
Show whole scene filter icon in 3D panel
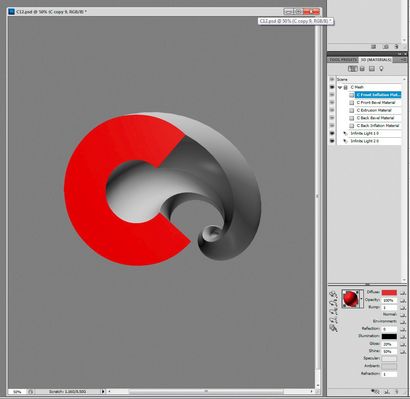352,69
